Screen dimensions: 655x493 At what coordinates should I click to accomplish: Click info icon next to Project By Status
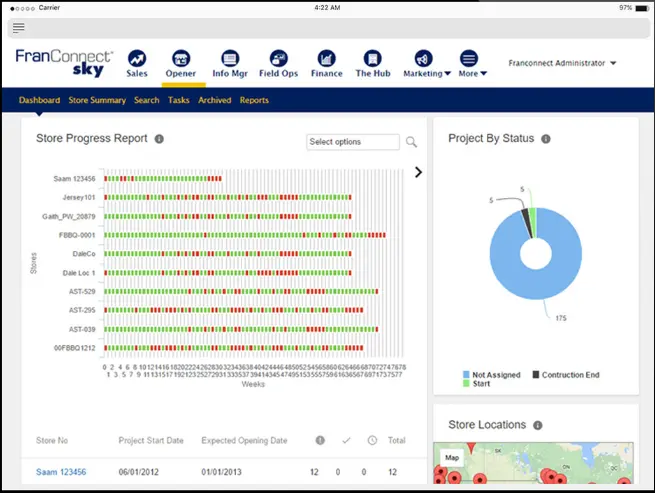546,139
